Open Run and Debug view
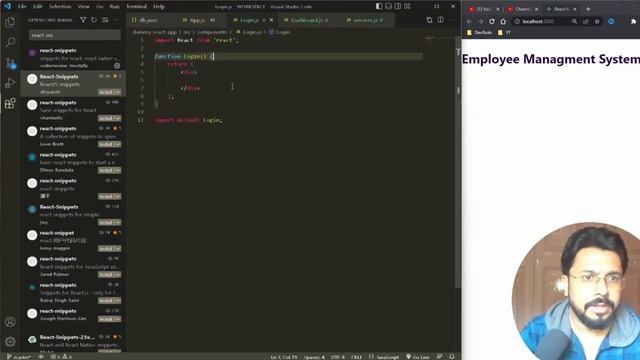This screenshot has height=360, width=640. 10,83
